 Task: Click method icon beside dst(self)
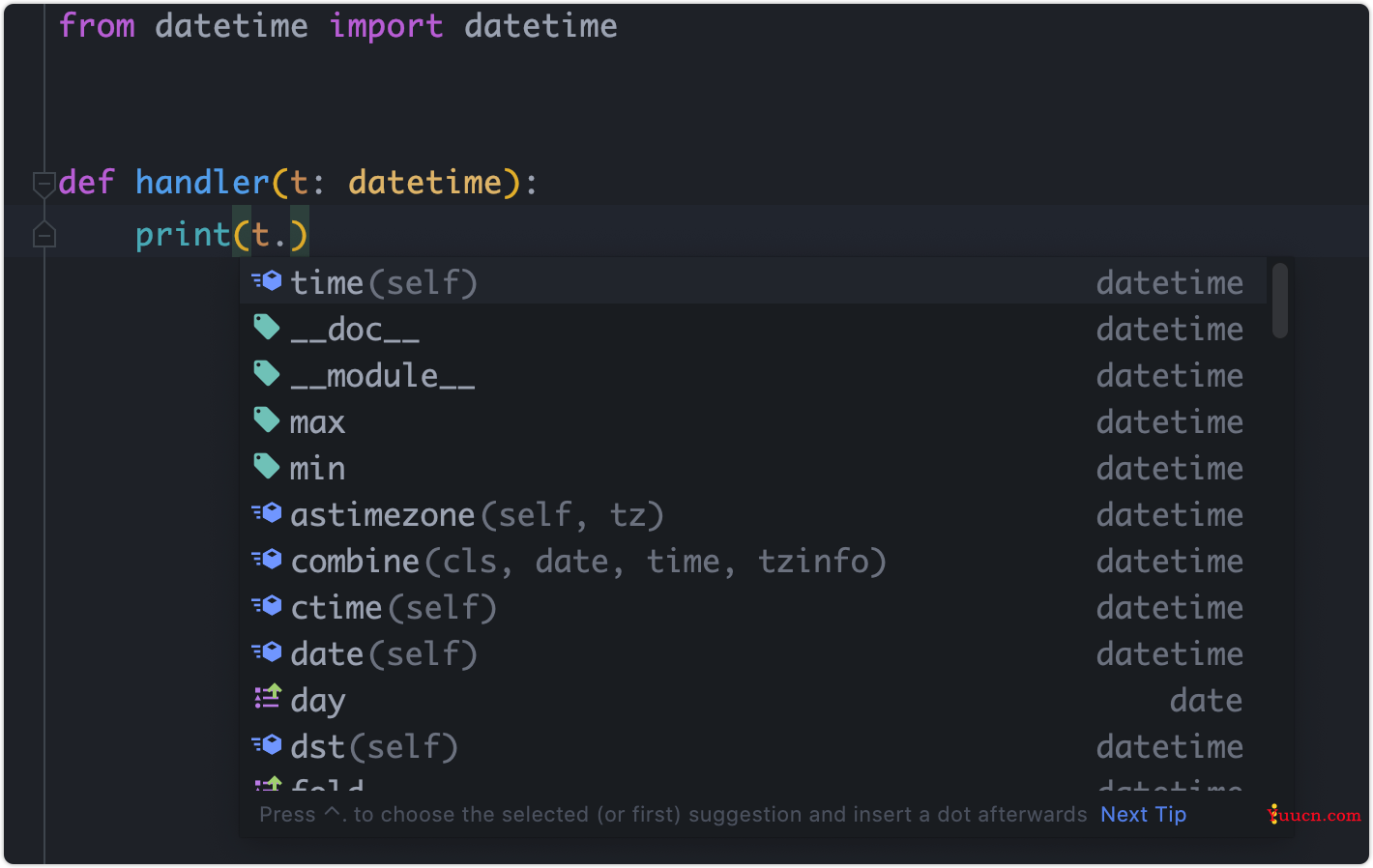pos(267,744)
